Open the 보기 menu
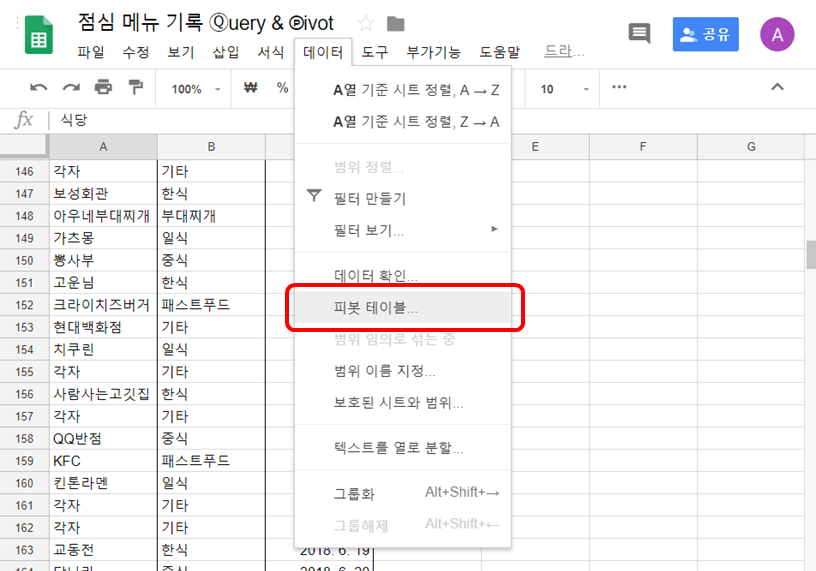This screenshot has width=816, height=571. pyautogui.click(x=181, y=52)
